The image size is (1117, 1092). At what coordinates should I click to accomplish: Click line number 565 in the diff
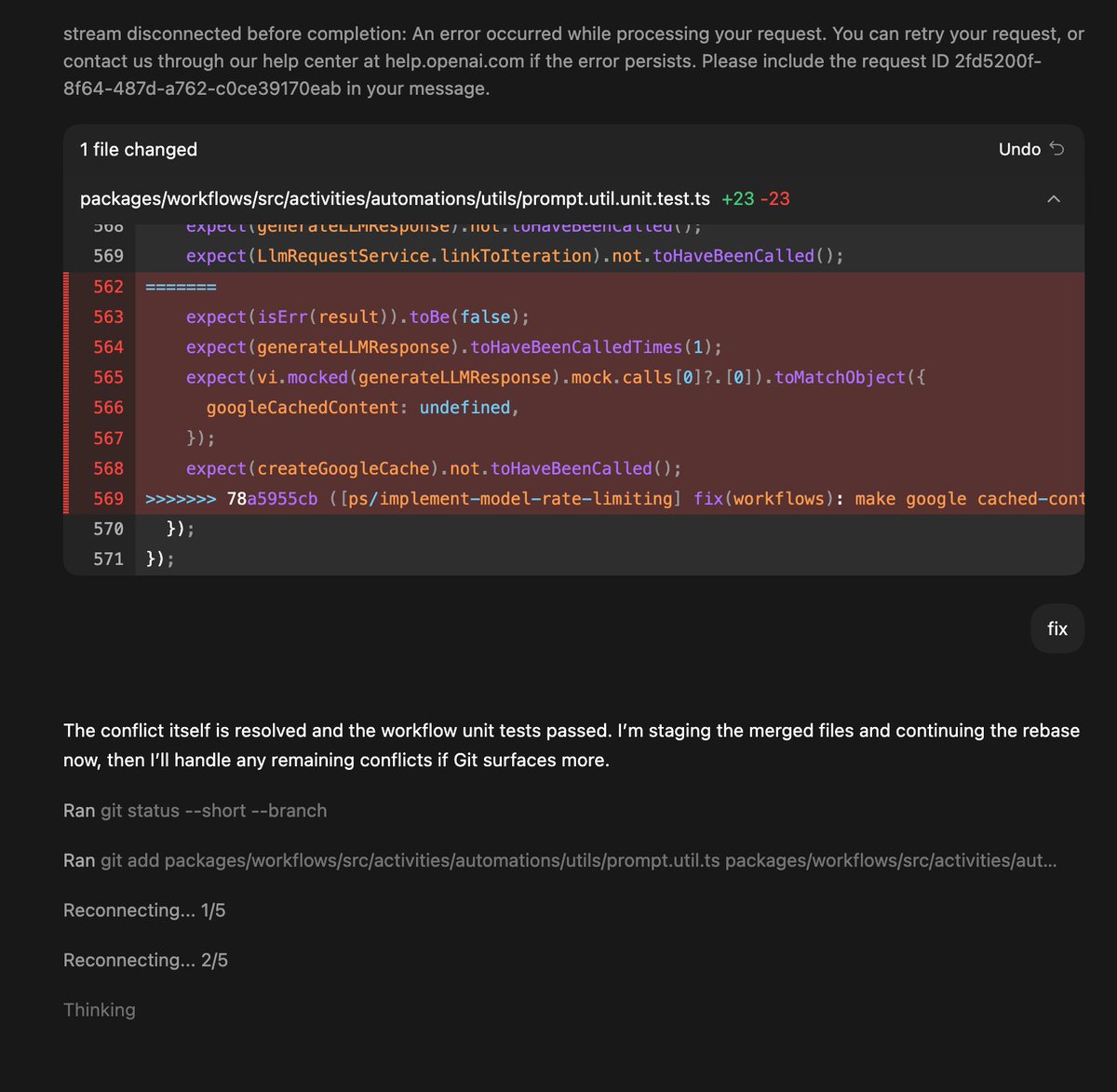point(108,377)
